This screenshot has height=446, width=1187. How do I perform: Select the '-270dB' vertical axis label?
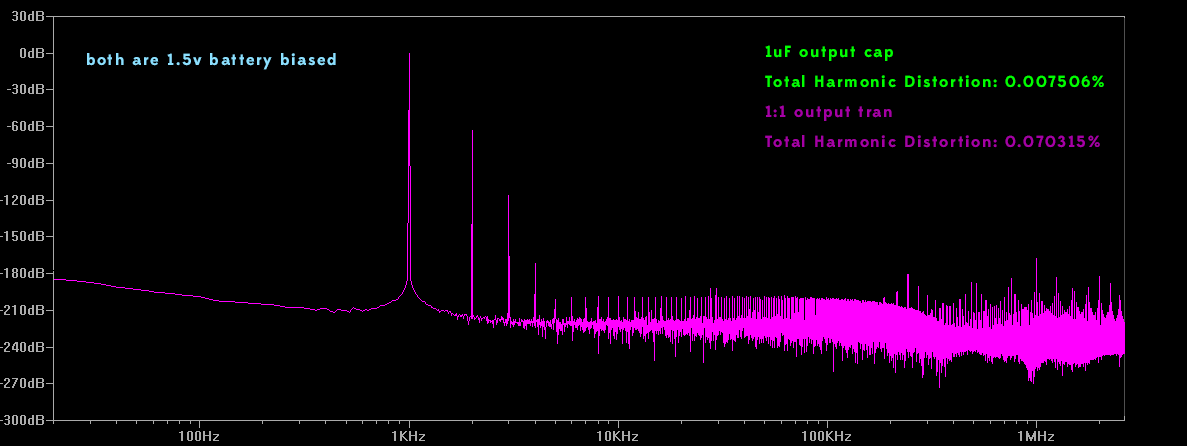23,383
